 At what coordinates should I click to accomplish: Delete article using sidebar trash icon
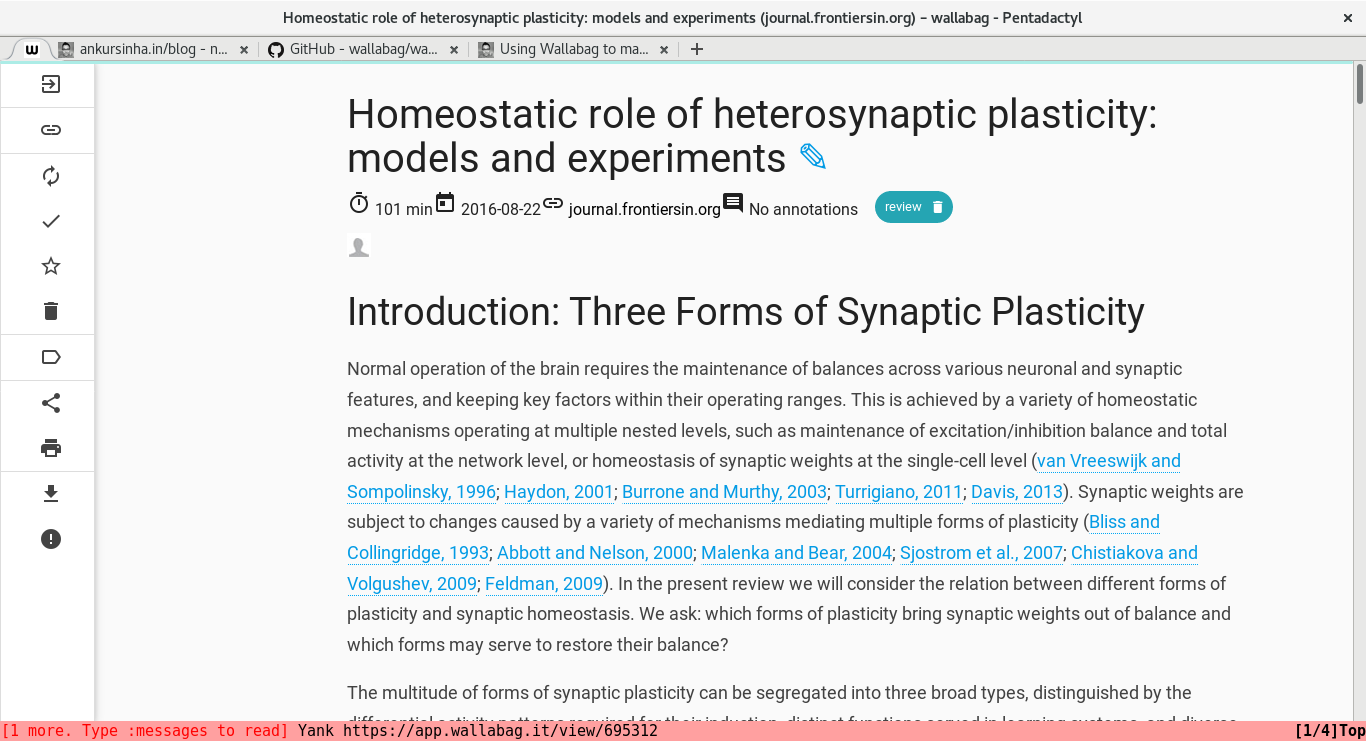51,311
